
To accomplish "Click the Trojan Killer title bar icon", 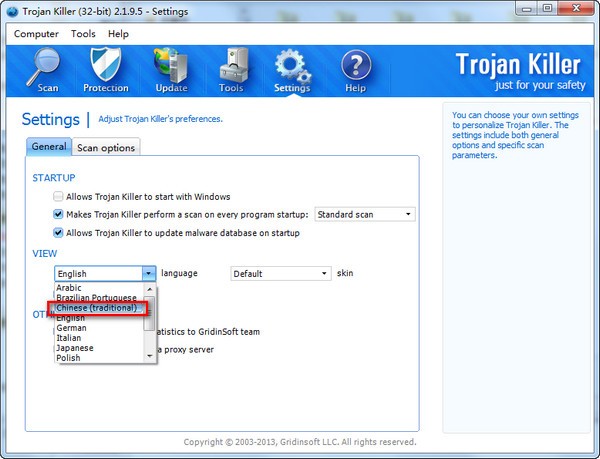I will 12,10.
